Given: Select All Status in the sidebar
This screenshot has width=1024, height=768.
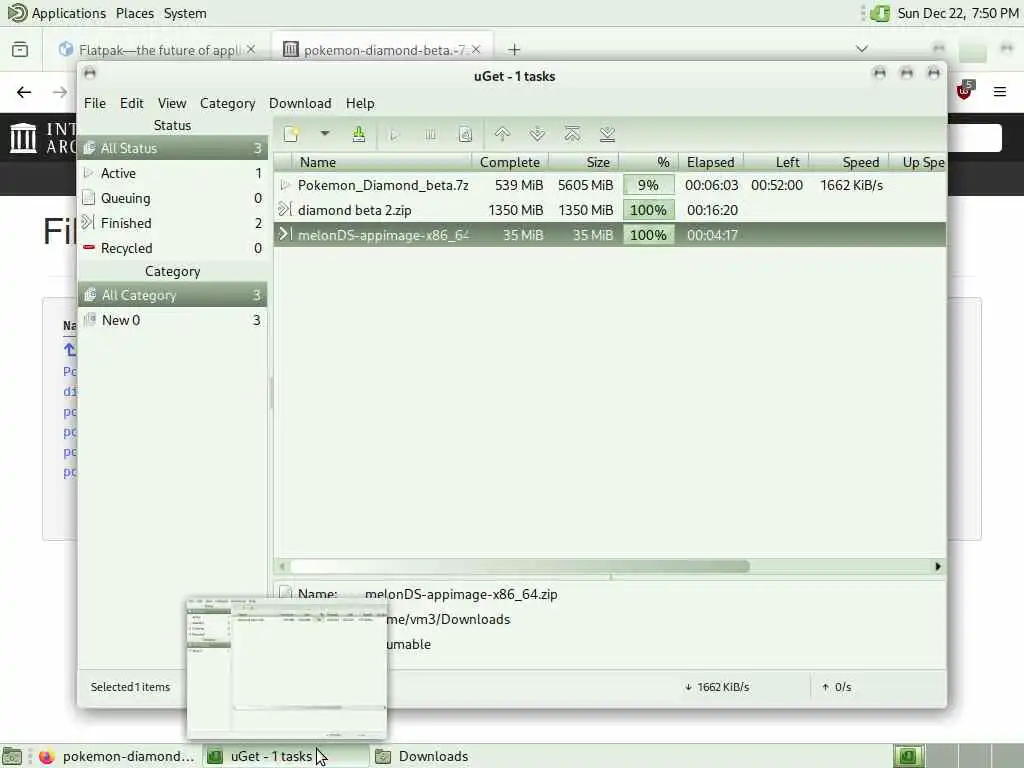Looking at the screenshot, I should (172, 148).
